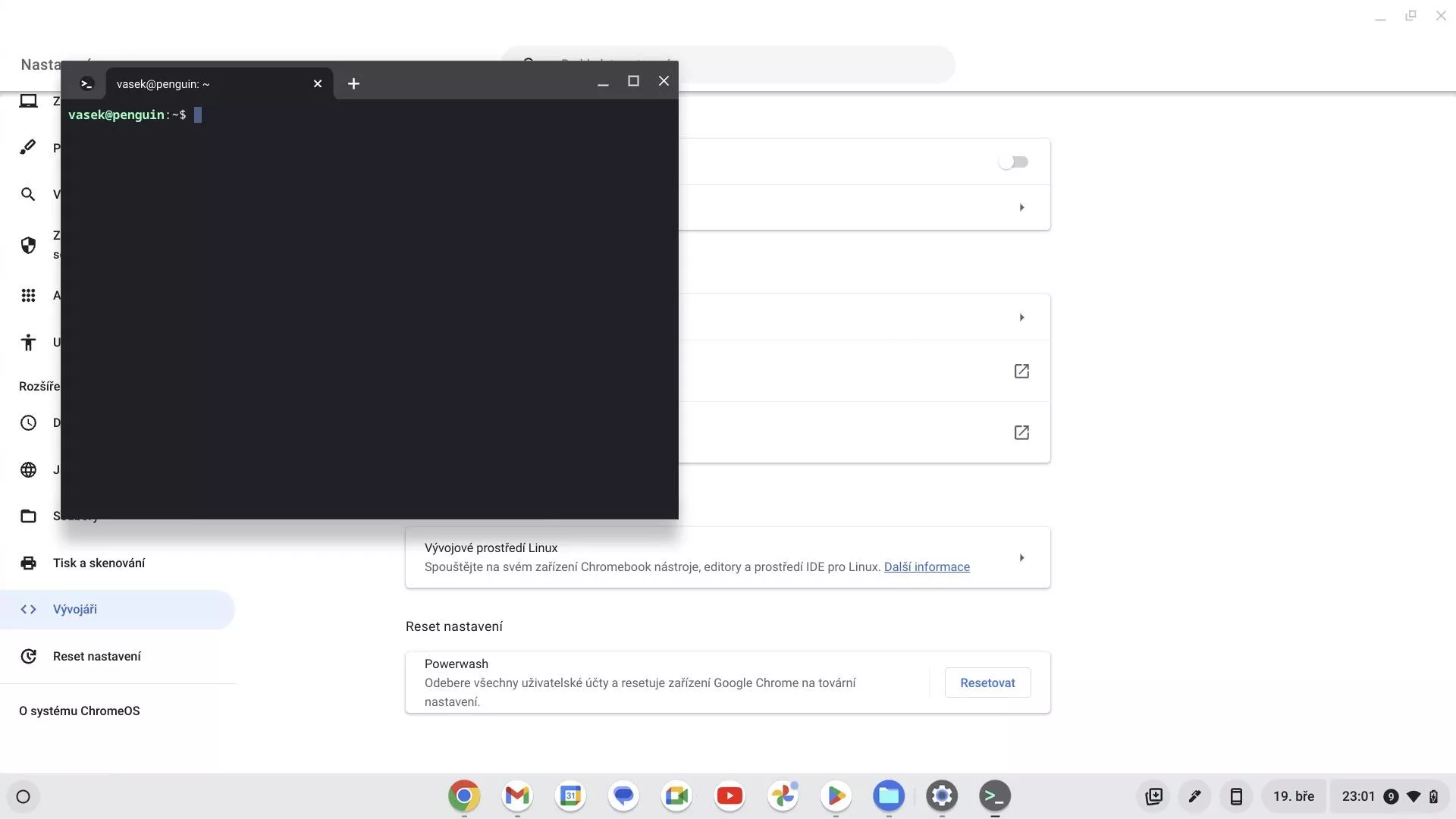
Task: Open the upper external link icon
Action: click(x=1021, y=371)
